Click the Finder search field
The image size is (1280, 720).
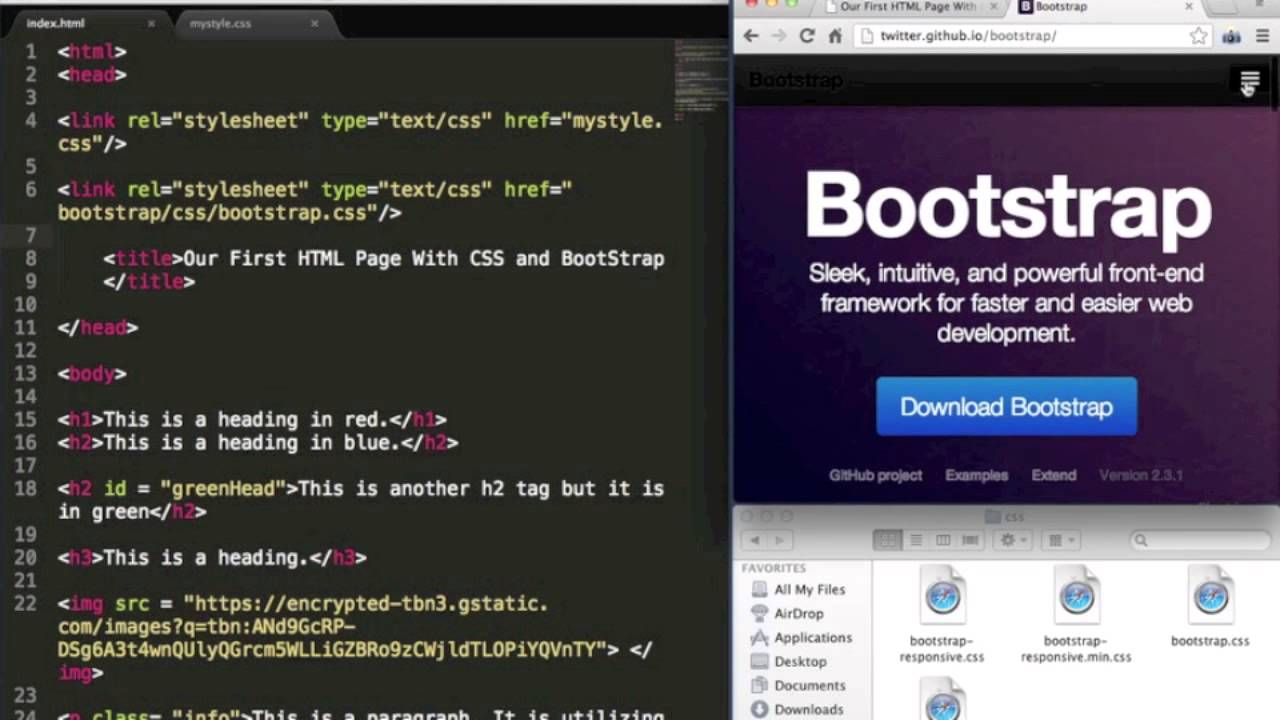tap(1200, 540)
